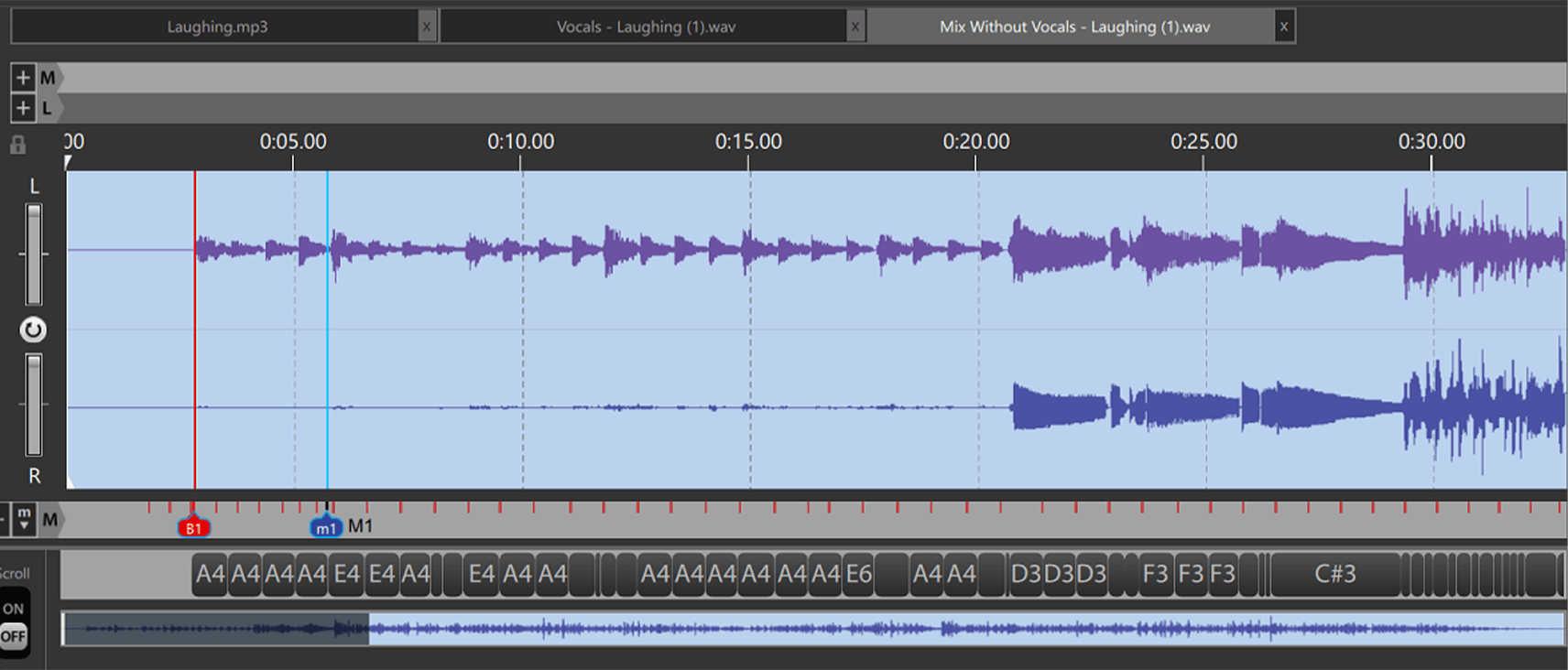The image size is (1568, 670).
Task: Click the overview waveform's darkened visible region
Action: click(x=216, y=629)
